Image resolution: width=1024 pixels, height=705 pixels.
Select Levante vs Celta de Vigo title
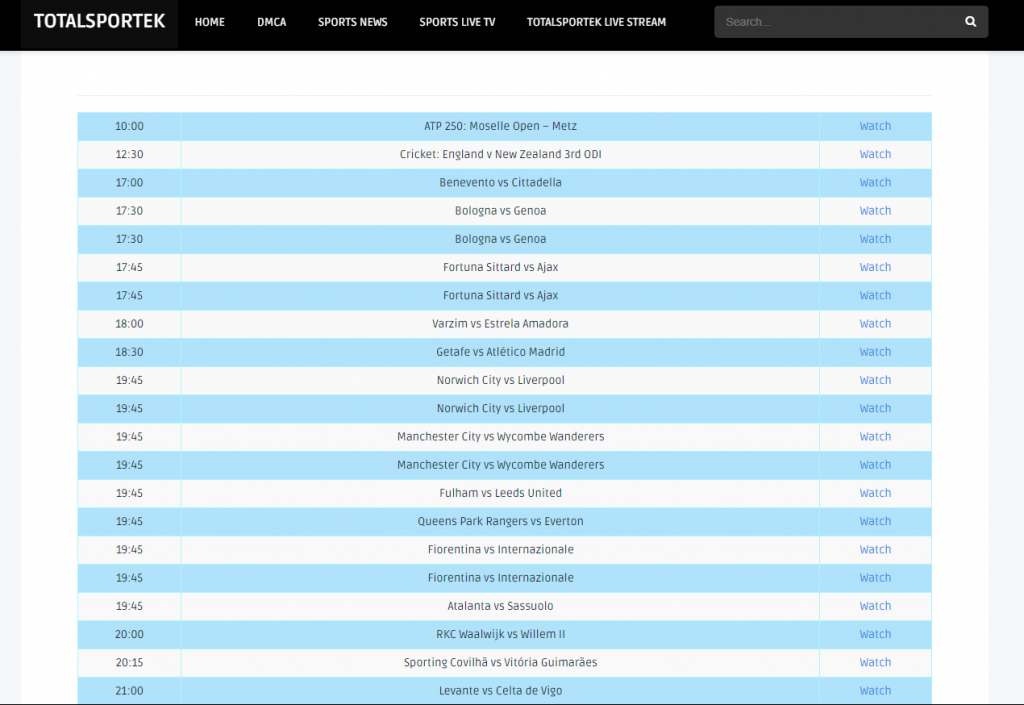click(x=500, y=691)
